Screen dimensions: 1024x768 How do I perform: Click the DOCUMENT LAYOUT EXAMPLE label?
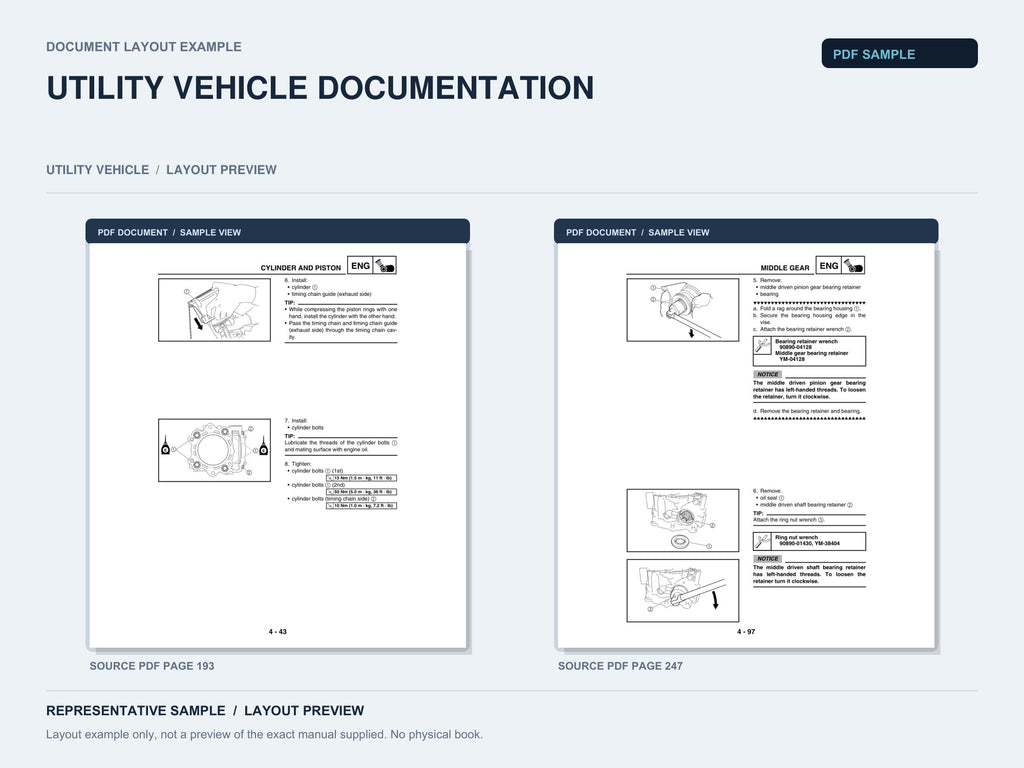pyautogui.click(x=144, y=47)
